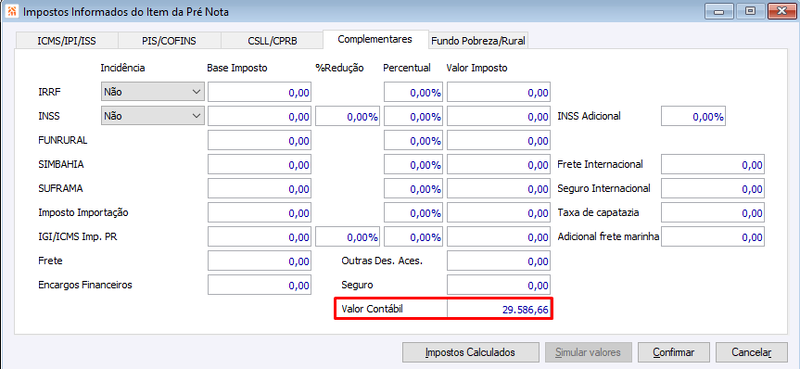Click the Frete Internacional value field
800x369 pixels.
(x=713, y=164)
